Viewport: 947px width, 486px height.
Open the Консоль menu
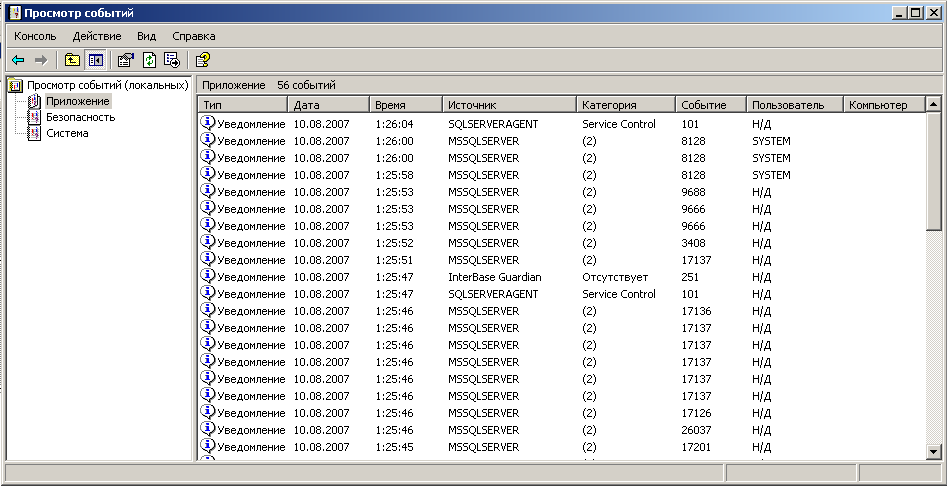pyautogui.click(x=35, y=36)
